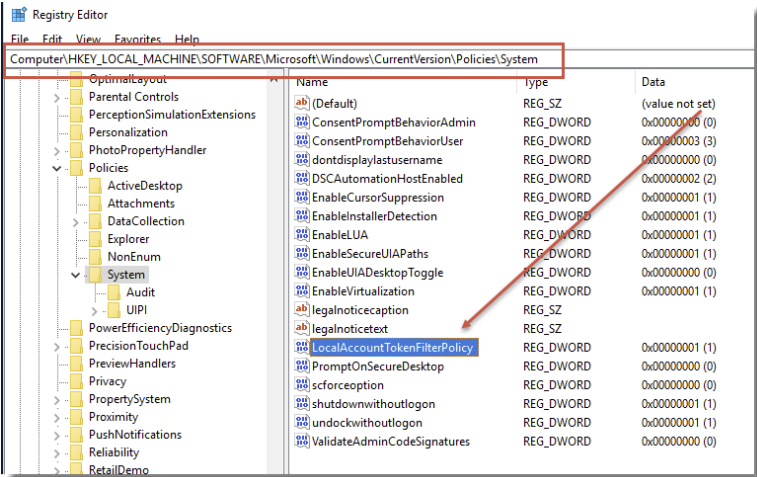
Task: Expand the PropertySystem key
Action: [56, 401]
